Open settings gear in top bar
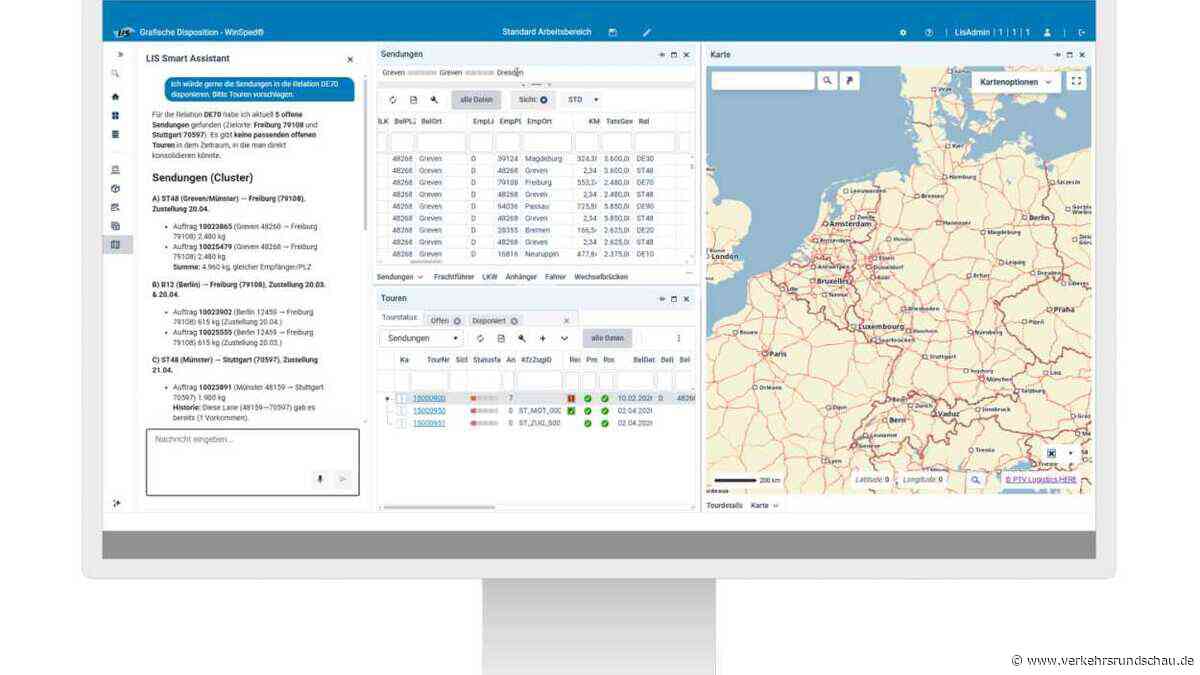The image size is (1200, 675). [x=903, y=32]
